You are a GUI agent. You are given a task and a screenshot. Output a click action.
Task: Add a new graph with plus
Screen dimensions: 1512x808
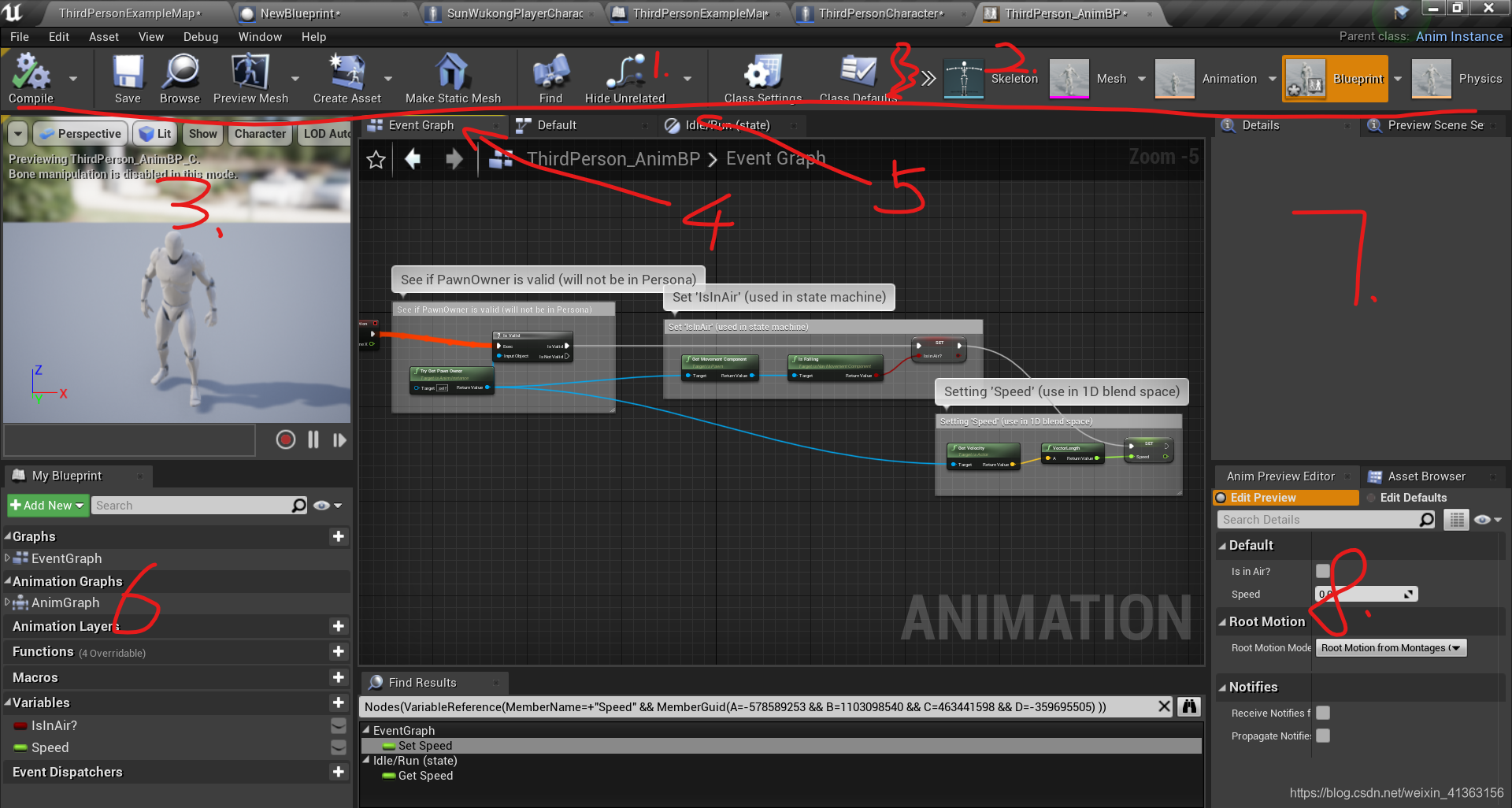click(339, 536)
